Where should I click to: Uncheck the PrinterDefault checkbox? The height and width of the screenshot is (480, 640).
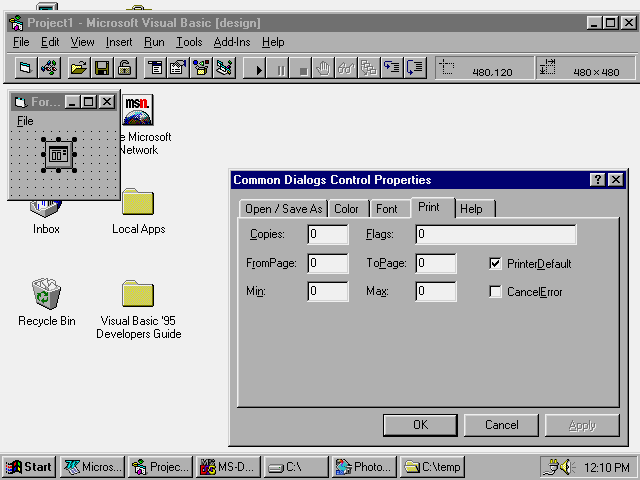(495, 264)
